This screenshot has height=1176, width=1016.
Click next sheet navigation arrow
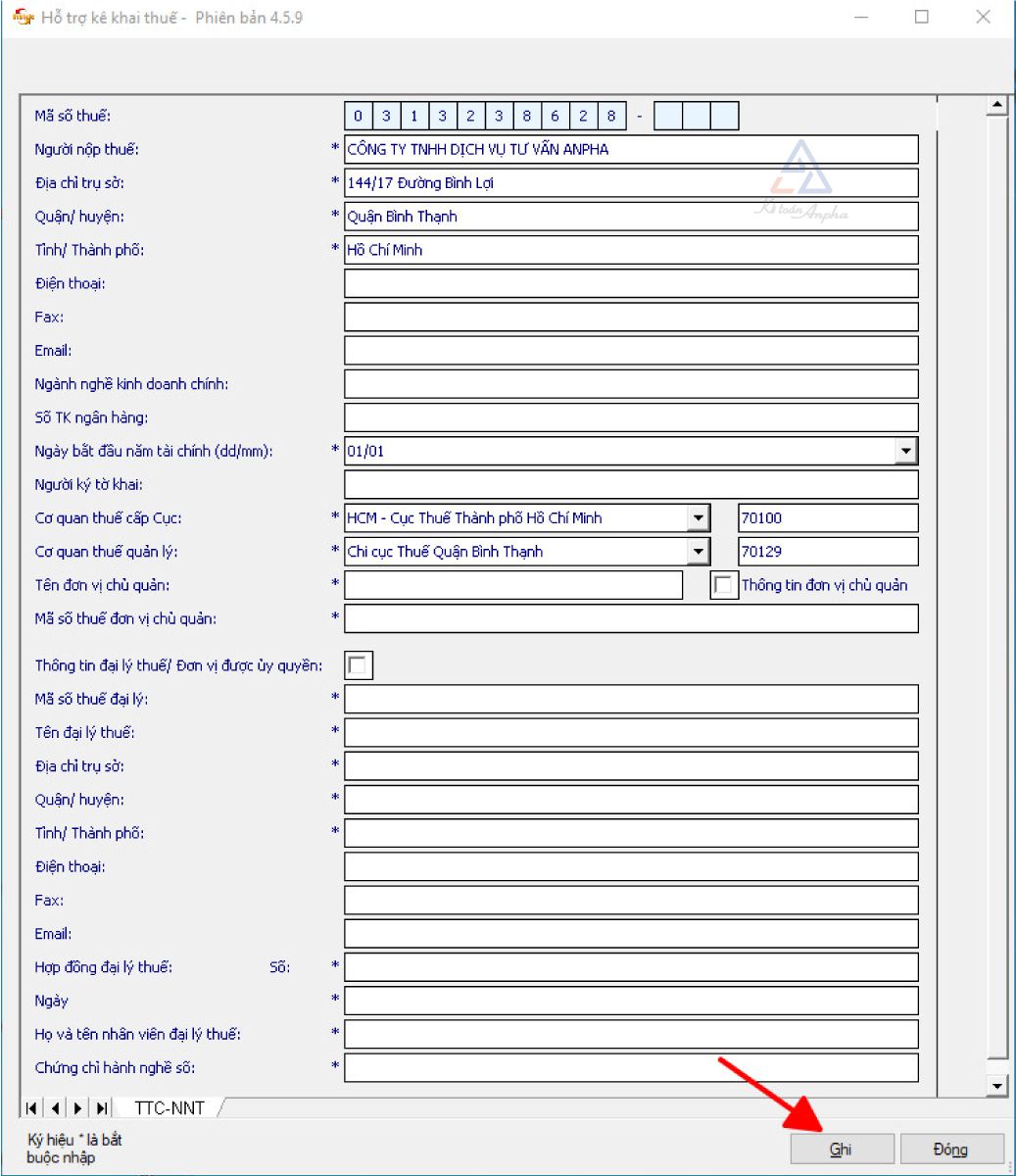click(77, 1107)
